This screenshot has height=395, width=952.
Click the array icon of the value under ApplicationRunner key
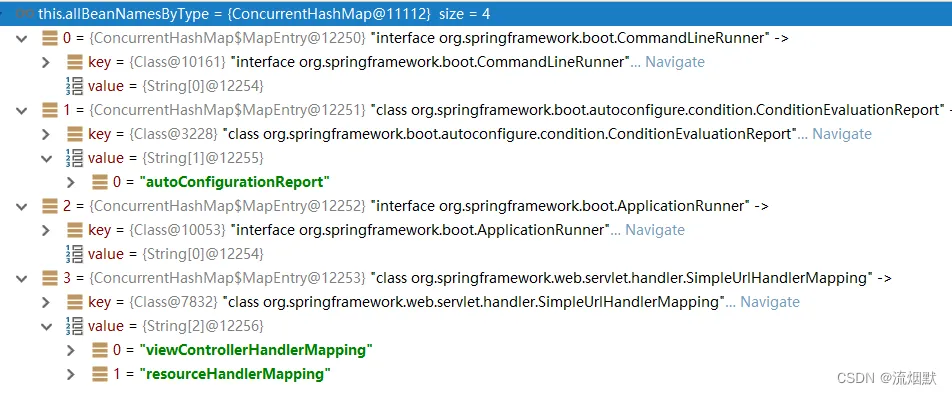click(74, 254)
